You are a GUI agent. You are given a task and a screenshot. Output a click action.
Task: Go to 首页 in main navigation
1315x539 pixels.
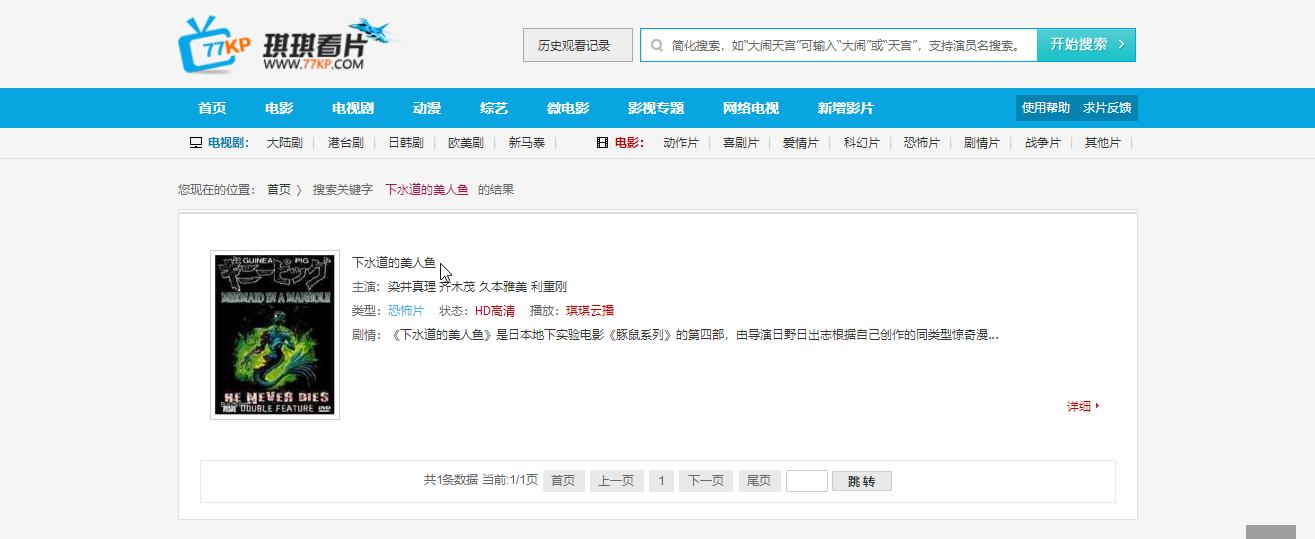tap(212, 108)
